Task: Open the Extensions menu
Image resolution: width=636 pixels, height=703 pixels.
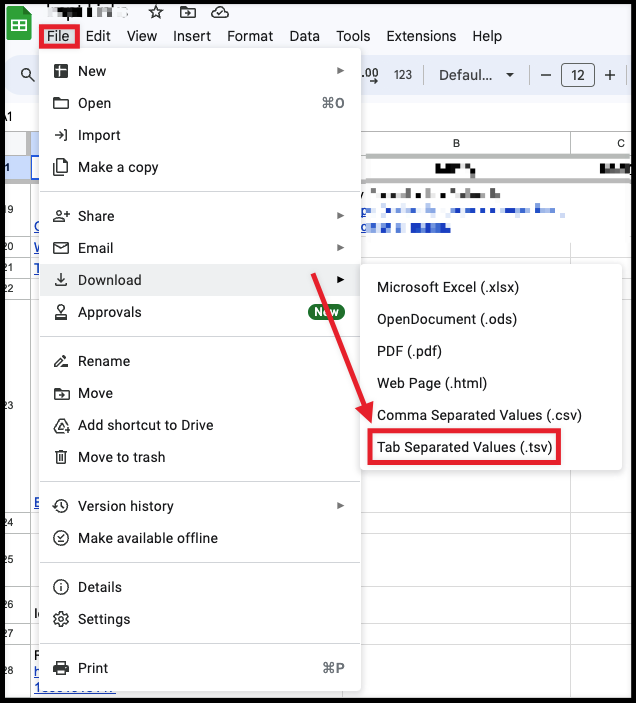Action: tap(421, 36)
